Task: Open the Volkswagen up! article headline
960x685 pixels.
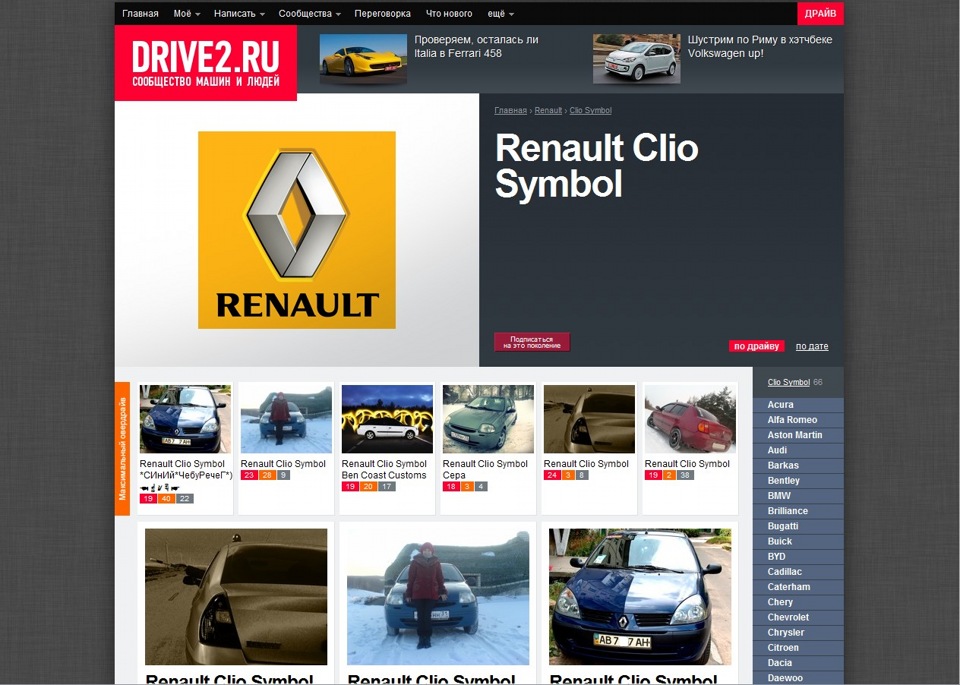Action: click(x=760, y=47)
